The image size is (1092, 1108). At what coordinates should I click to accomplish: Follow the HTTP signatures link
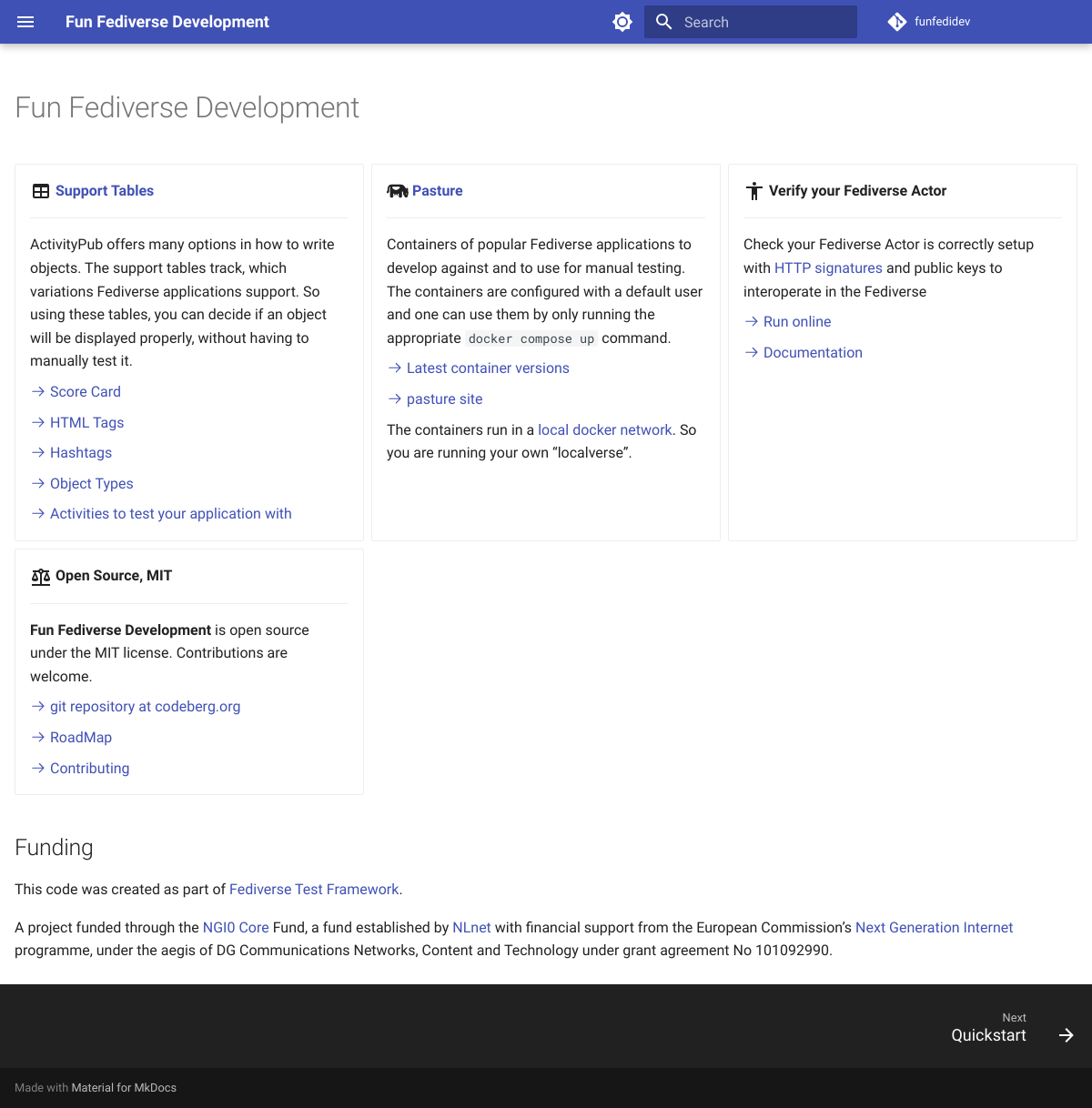click(x=828, y=268)
